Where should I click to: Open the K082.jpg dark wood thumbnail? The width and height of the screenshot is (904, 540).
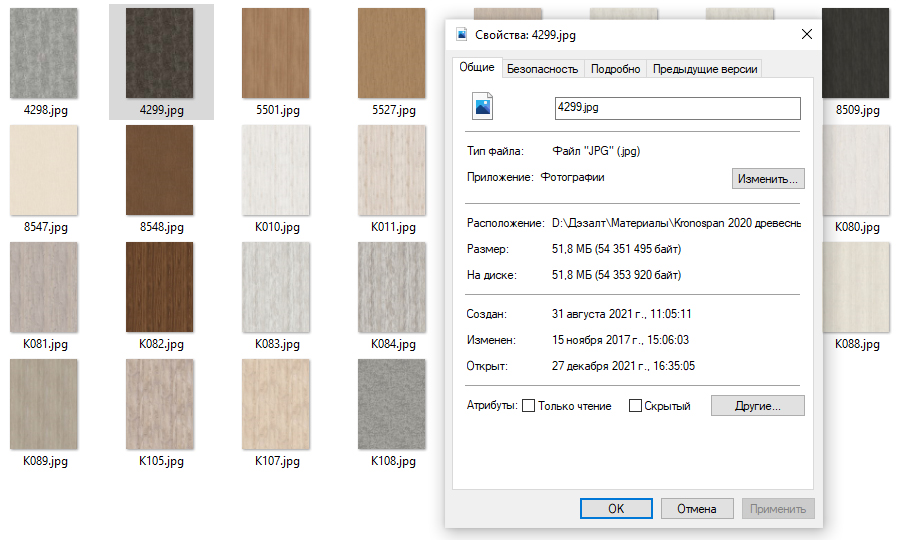160,287
